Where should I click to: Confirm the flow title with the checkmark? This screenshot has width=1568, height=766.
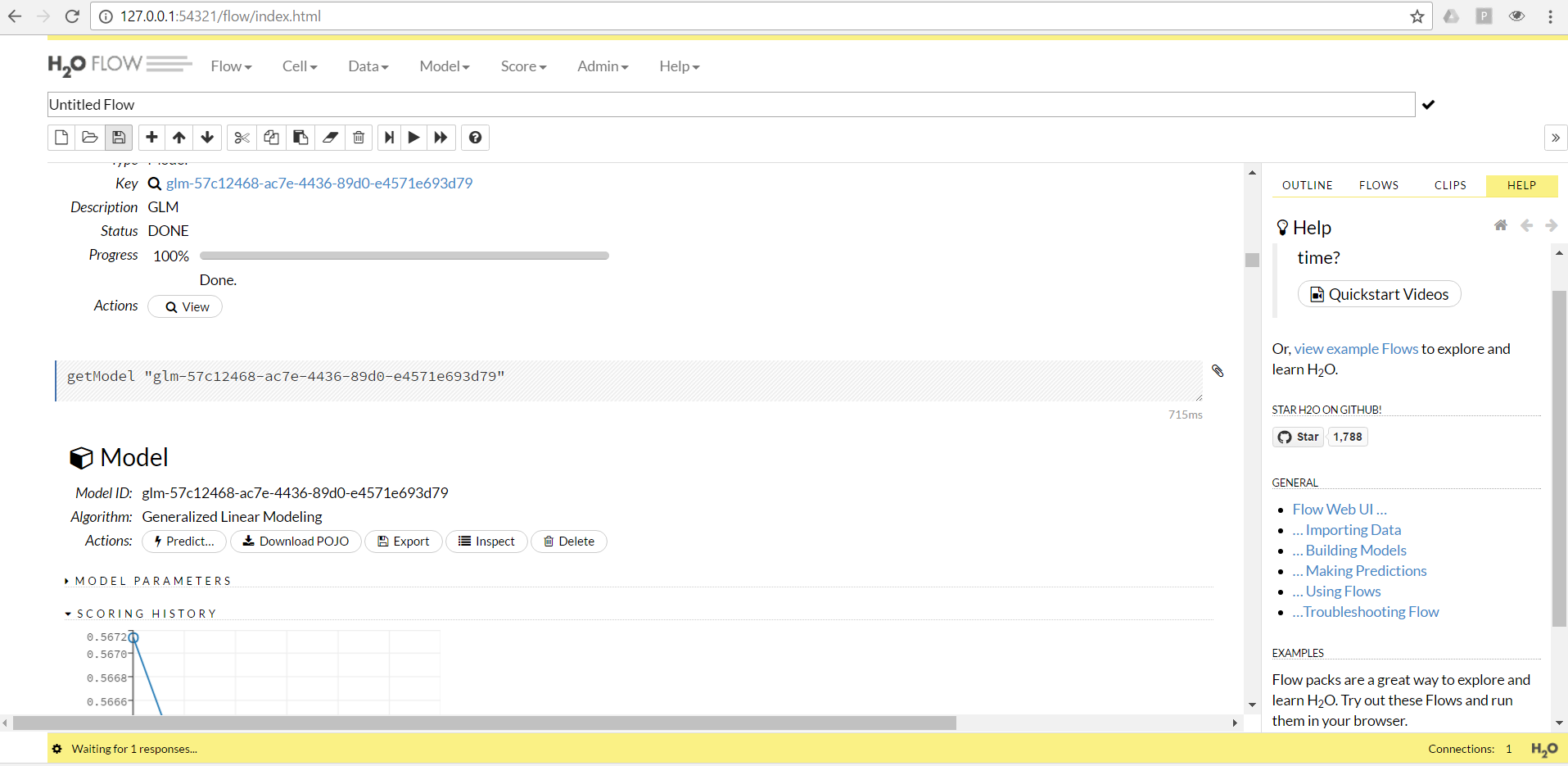coord(1429,105)
